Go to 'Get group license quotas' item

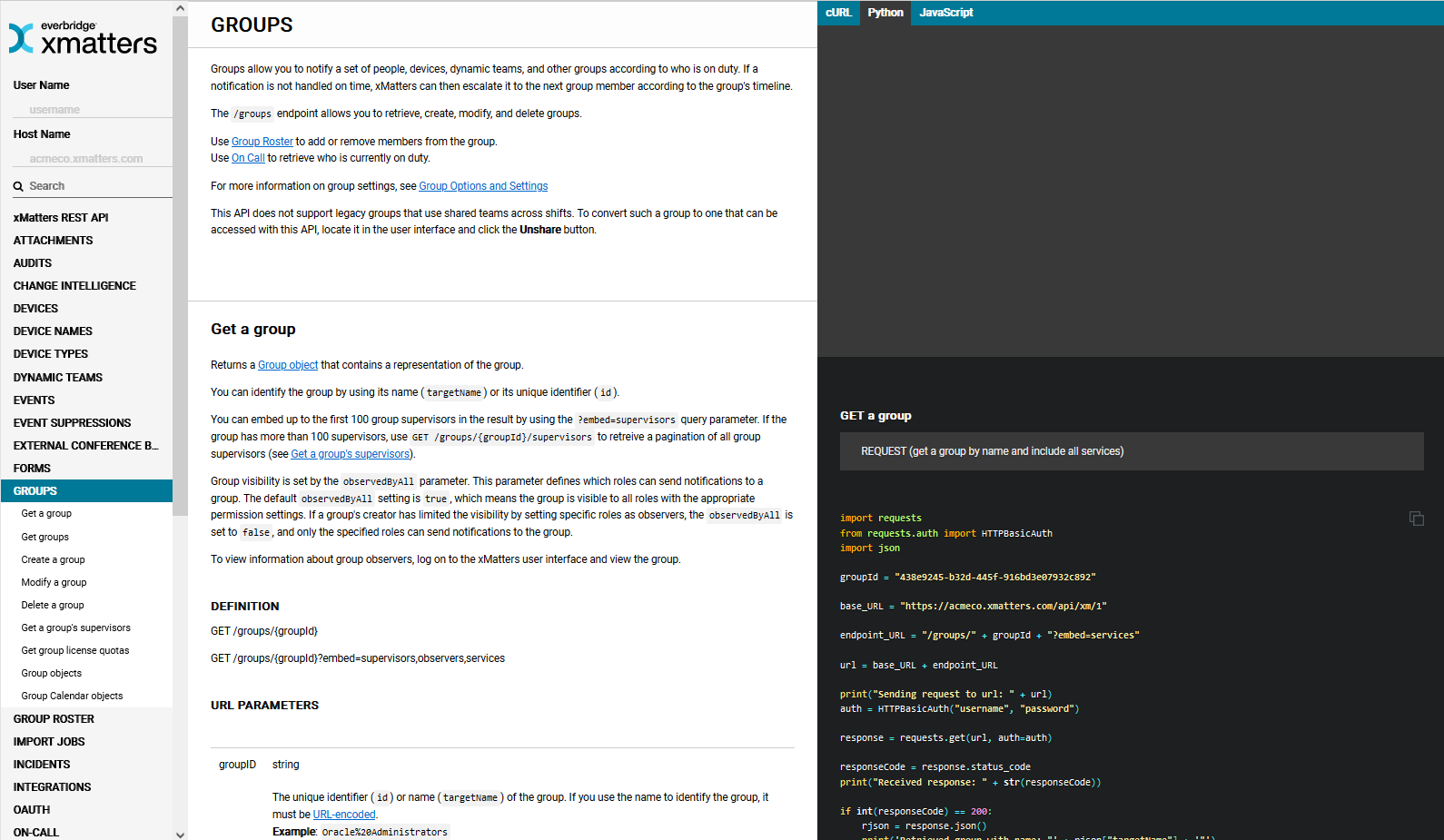coord(75,650)
